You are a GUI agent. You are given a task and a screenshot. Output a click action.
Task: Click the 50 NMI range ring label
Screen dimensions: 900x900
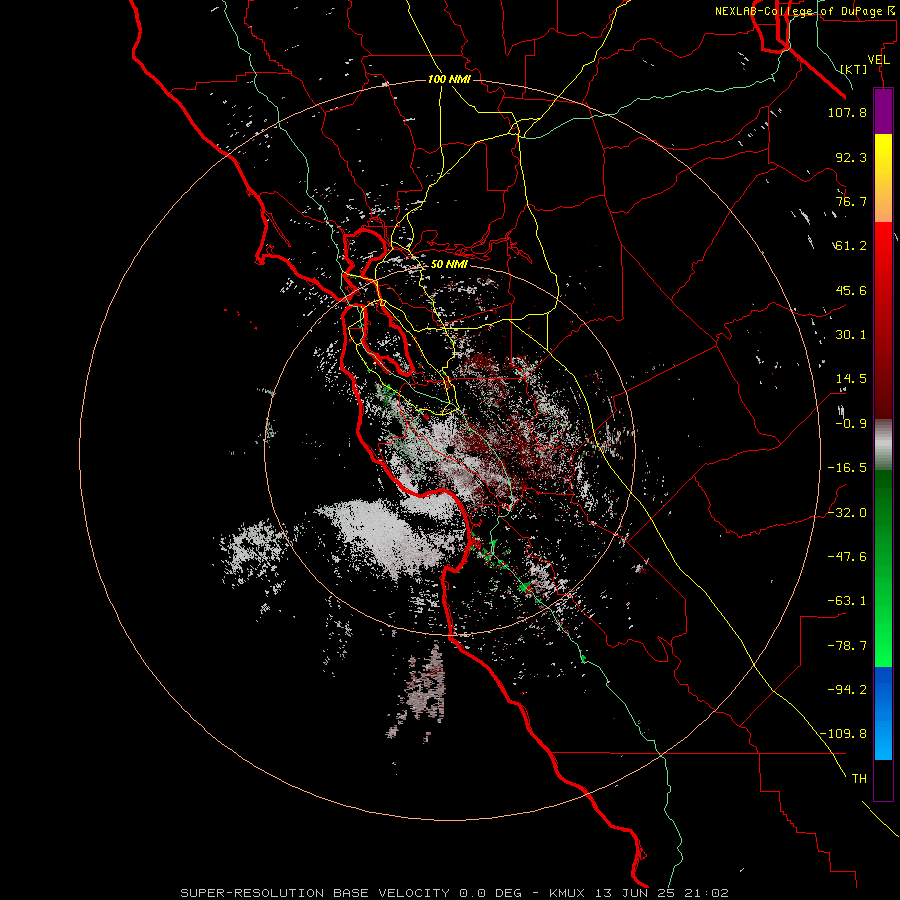point(449,264)
